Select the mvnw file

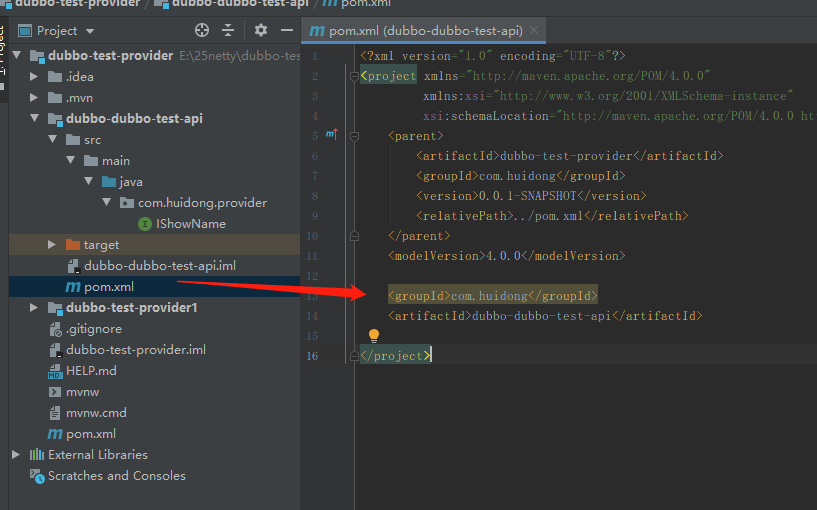tap(82, 392)
